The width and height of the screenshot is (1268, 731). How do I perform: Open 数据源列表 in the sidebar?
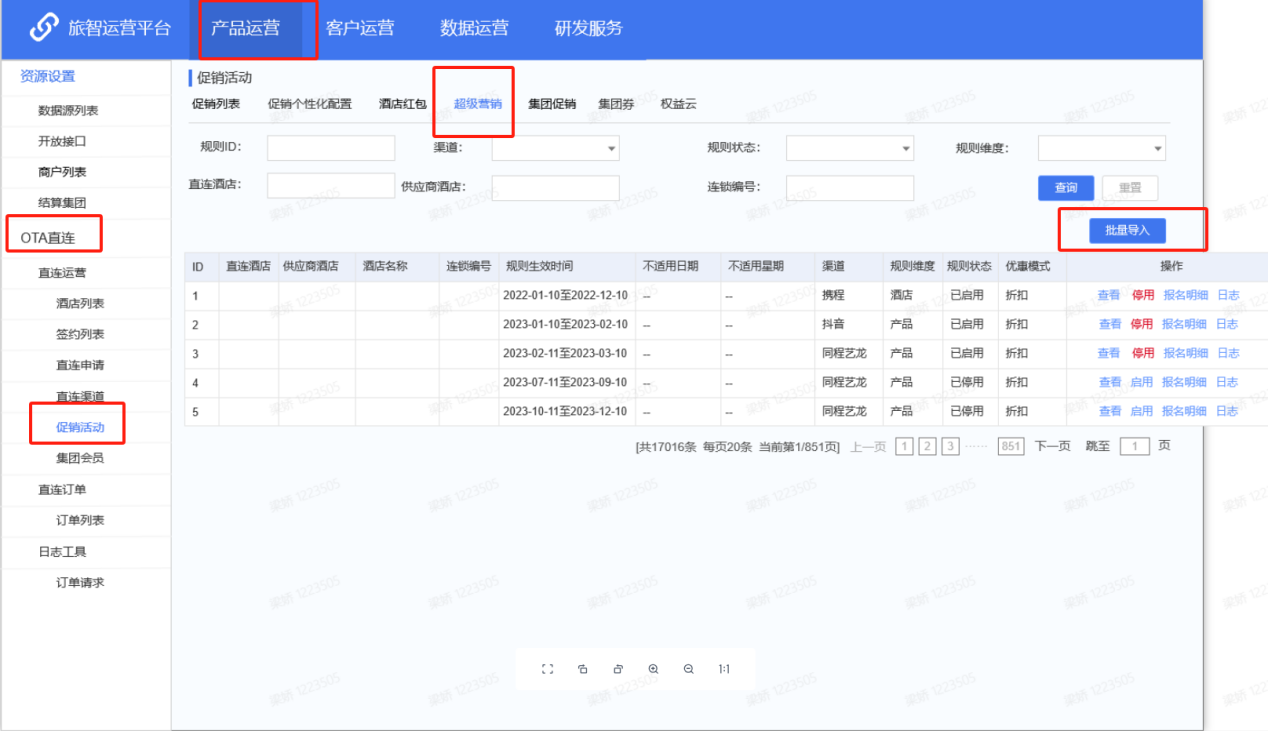pos(68,111)
